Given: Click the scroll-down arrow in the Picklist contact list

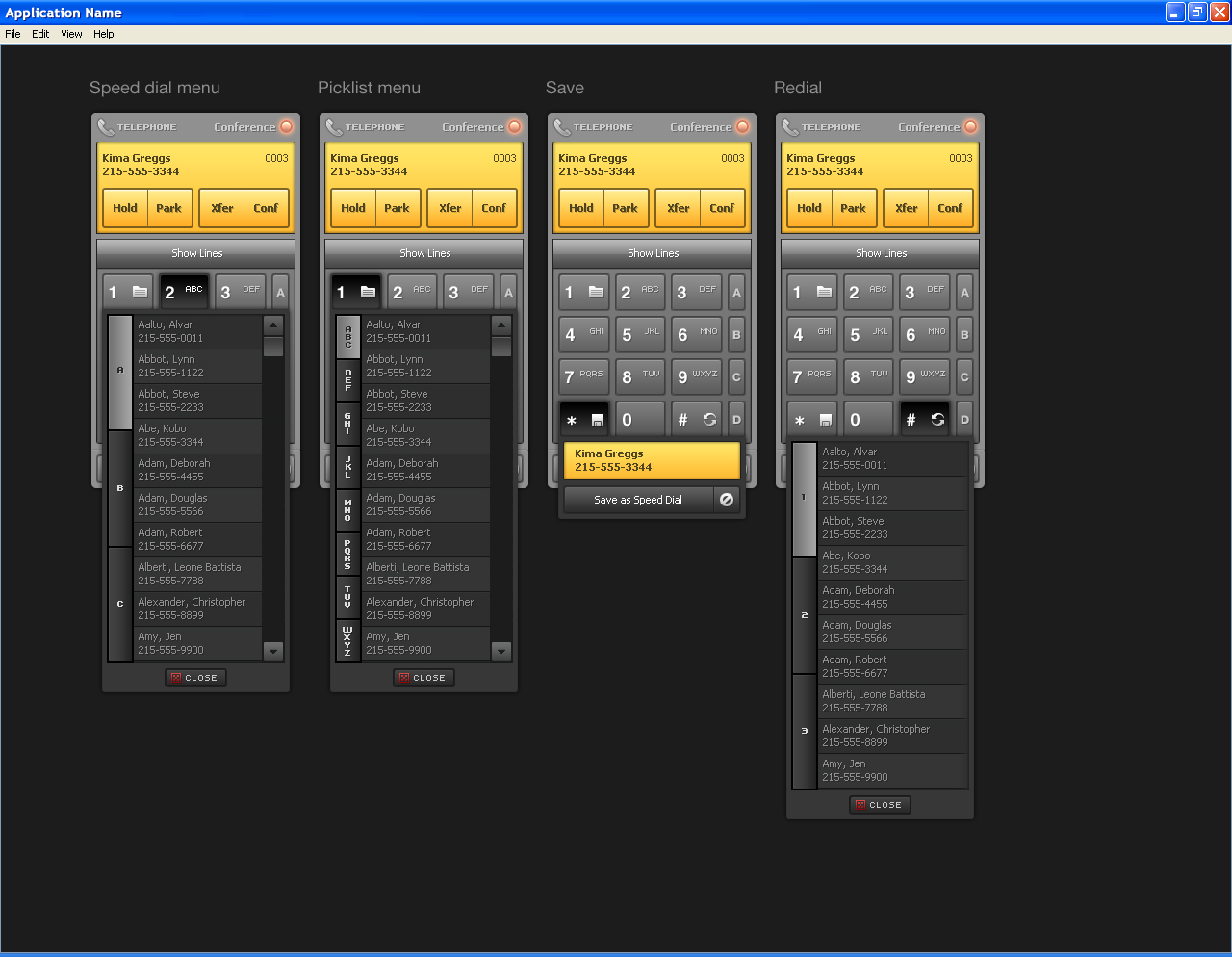Looking at the screenshot, I should (x=501, y=652).
